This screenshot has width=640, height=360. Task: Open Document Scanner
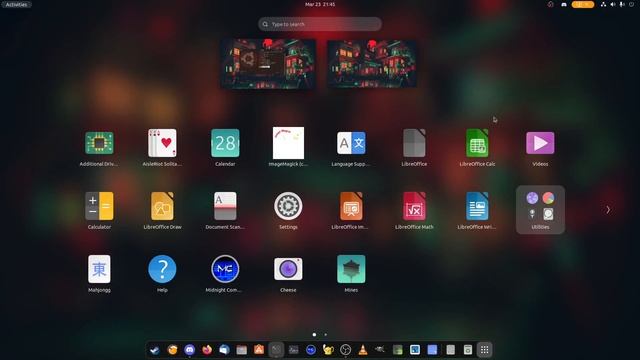(x=225, y=206)
